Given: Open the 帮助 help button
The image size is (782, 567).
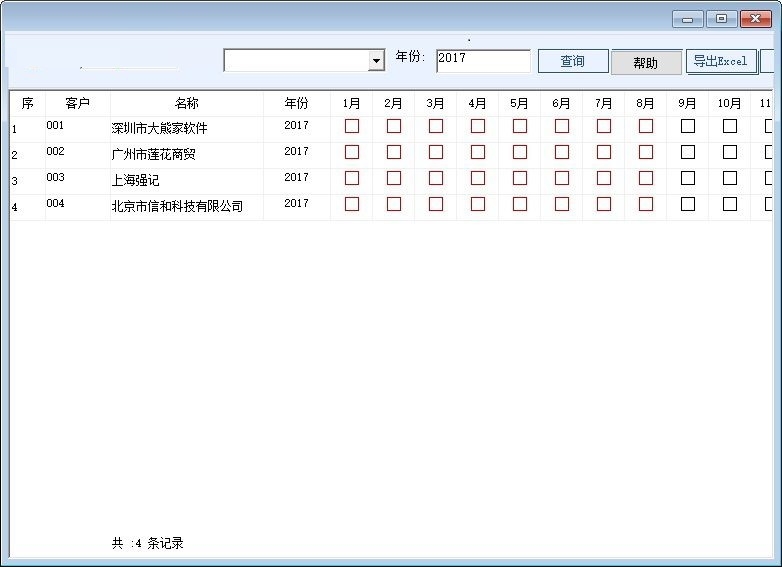Looking at the screenshot, I should click(646, 63).
